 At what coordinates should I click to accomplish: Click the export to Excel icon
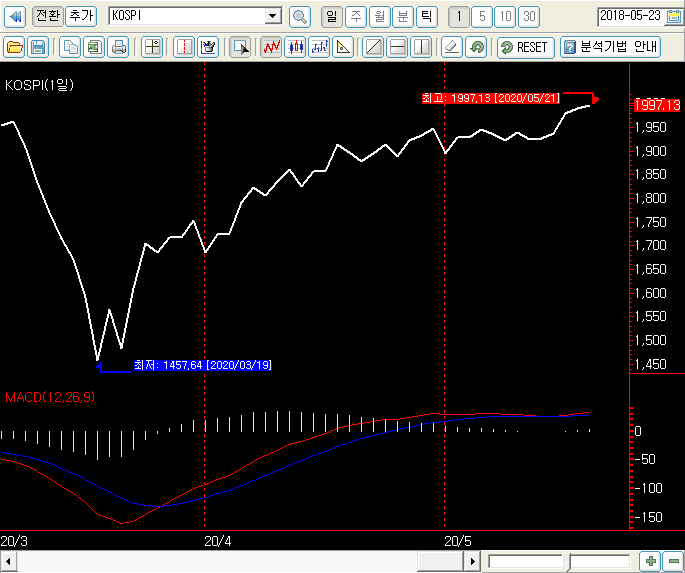[94, 47]
